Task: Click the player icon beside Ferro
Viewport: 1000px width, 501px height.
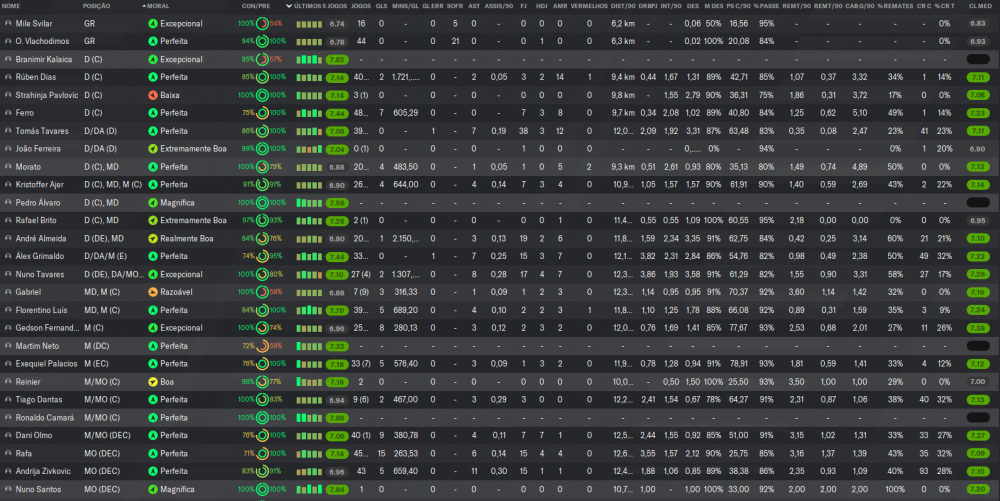Action: (8, 113)
